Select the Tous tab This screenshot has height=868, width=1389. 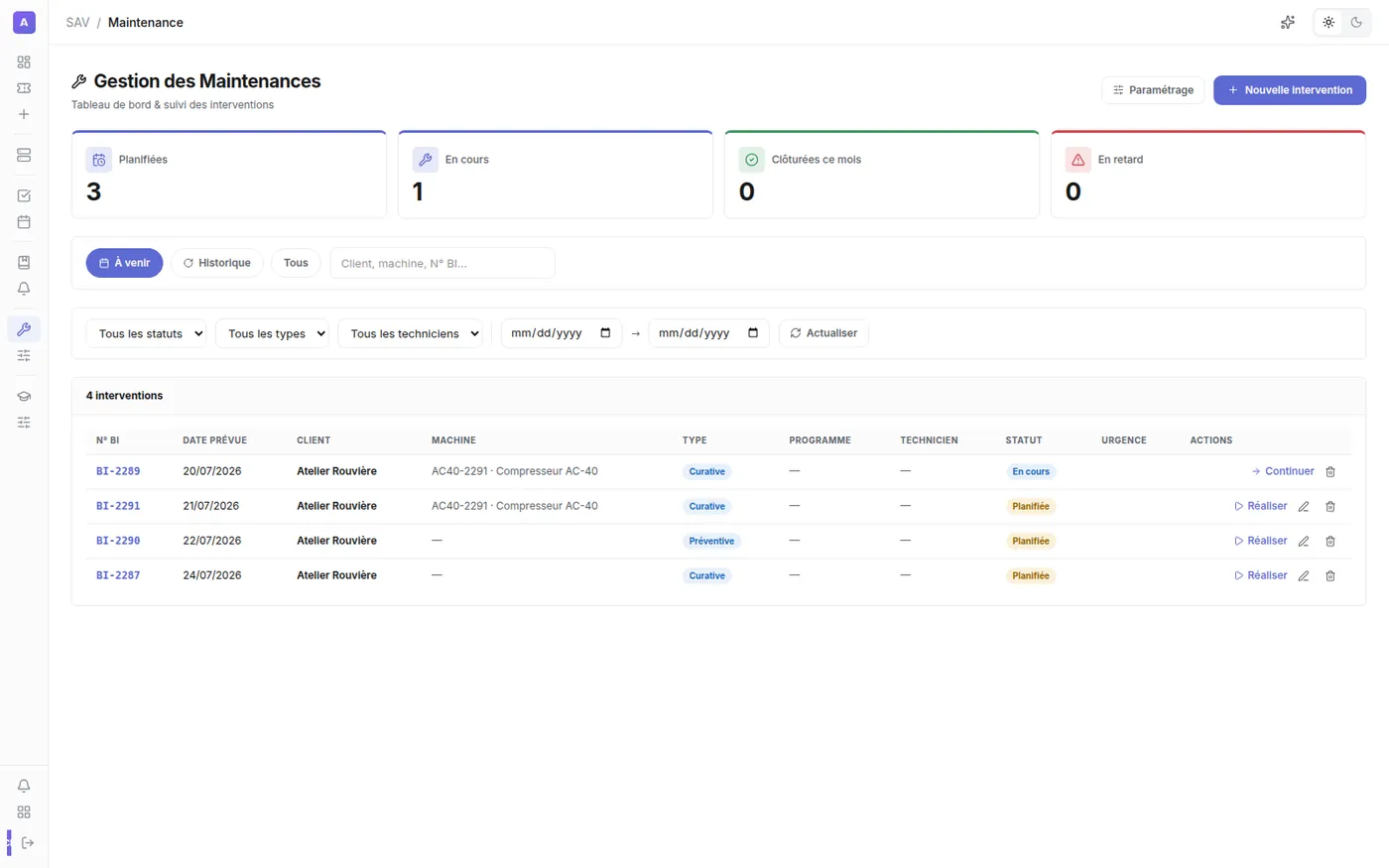[296, 263]
